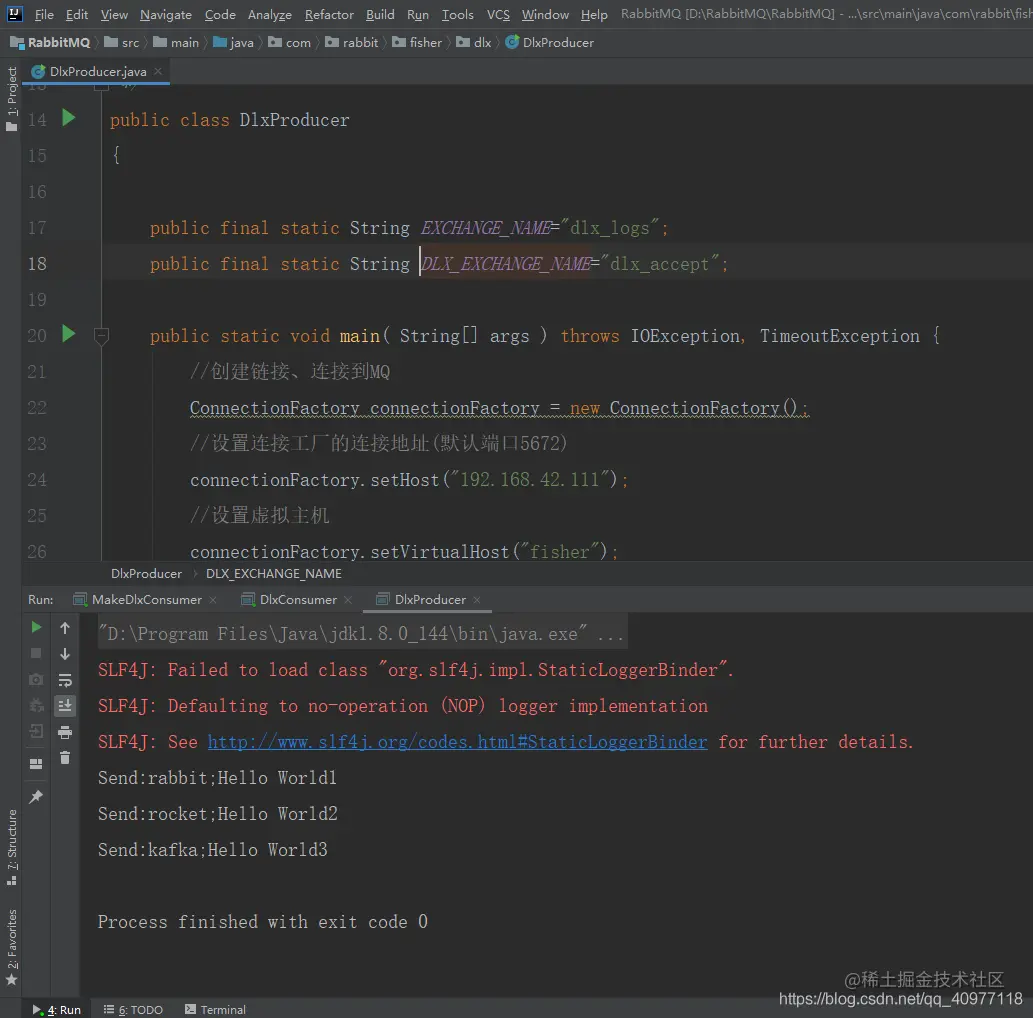
Task: Select rabbit package in the navigation bar
Action: [x=352, y=42]
